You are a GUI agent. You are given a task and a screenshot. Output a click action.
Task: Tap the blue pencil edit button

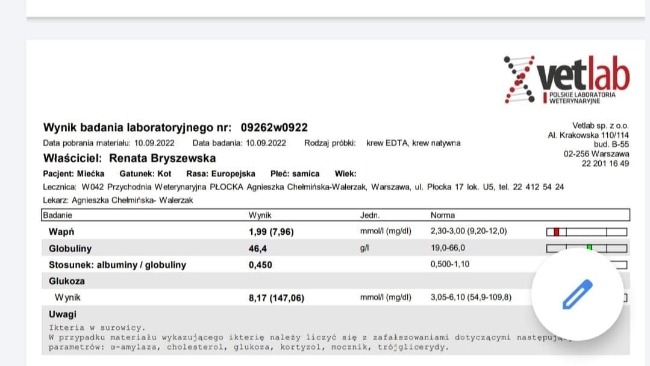point(577,295)
